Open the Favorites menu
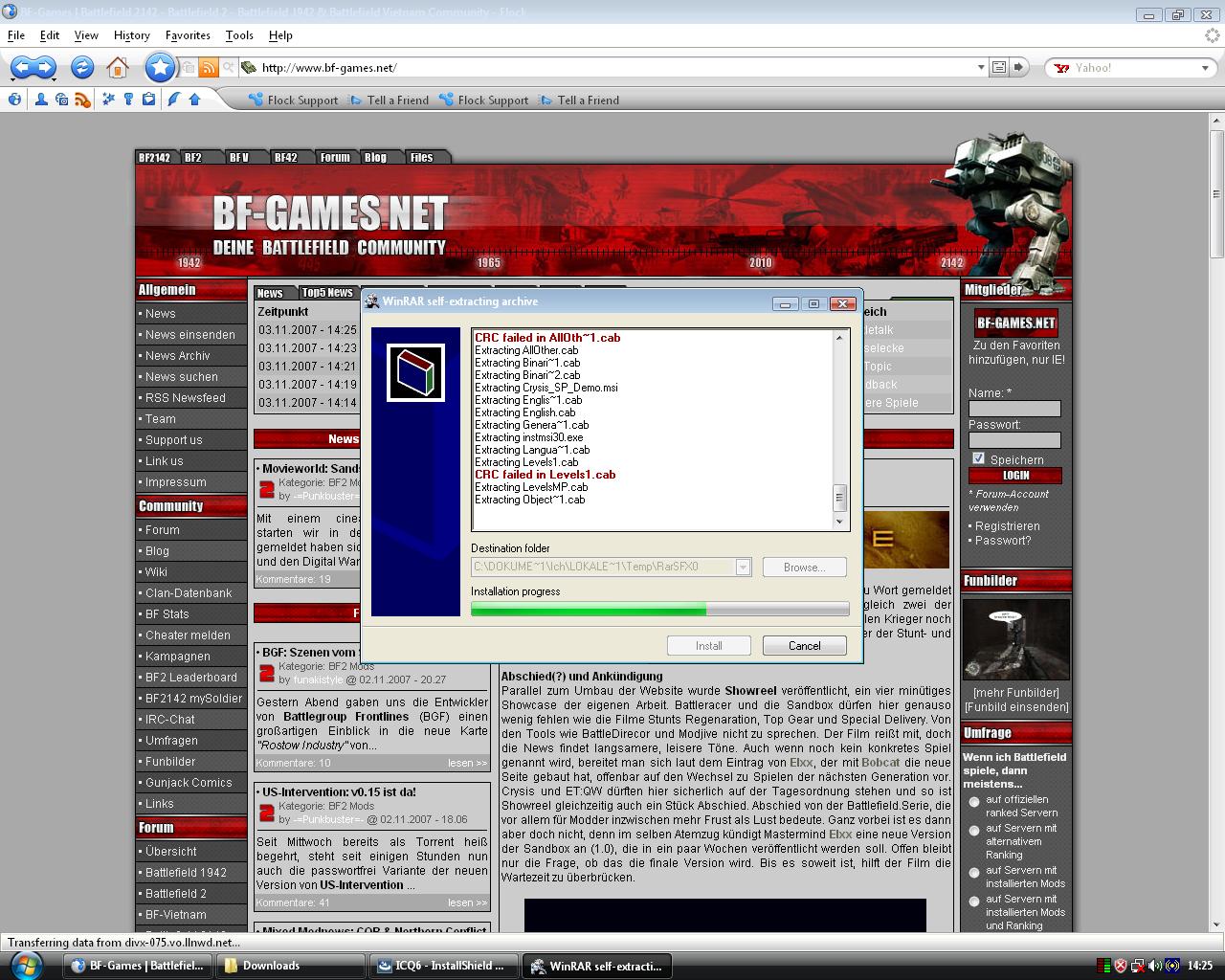Screen dimensions: 1225x980 coord(188,35)
